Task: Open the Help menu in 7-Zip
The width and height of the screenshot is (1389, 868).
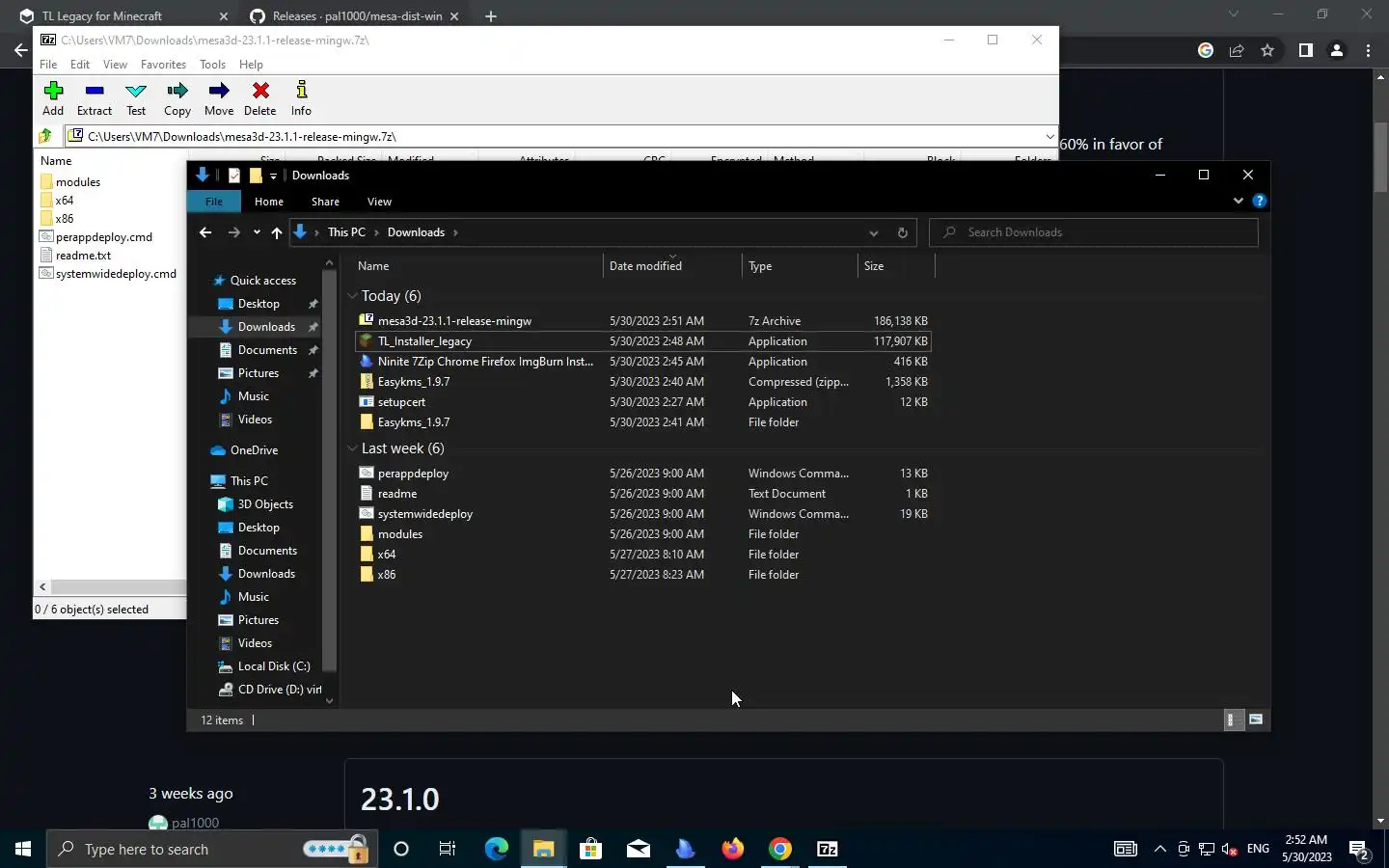Action: (251, 65)
